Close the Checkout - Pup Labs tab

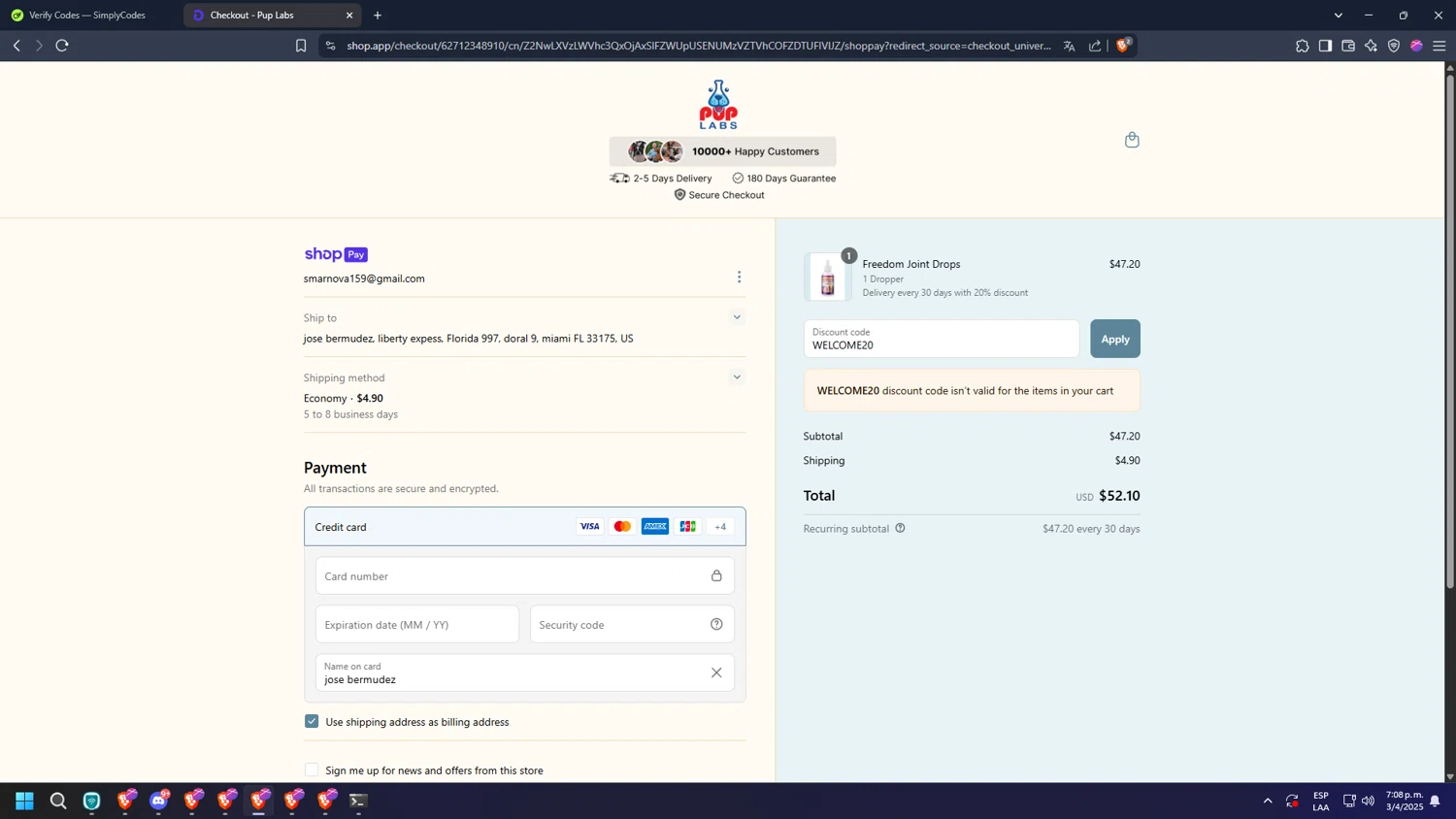pyautogui.click(x=349, y=16)
